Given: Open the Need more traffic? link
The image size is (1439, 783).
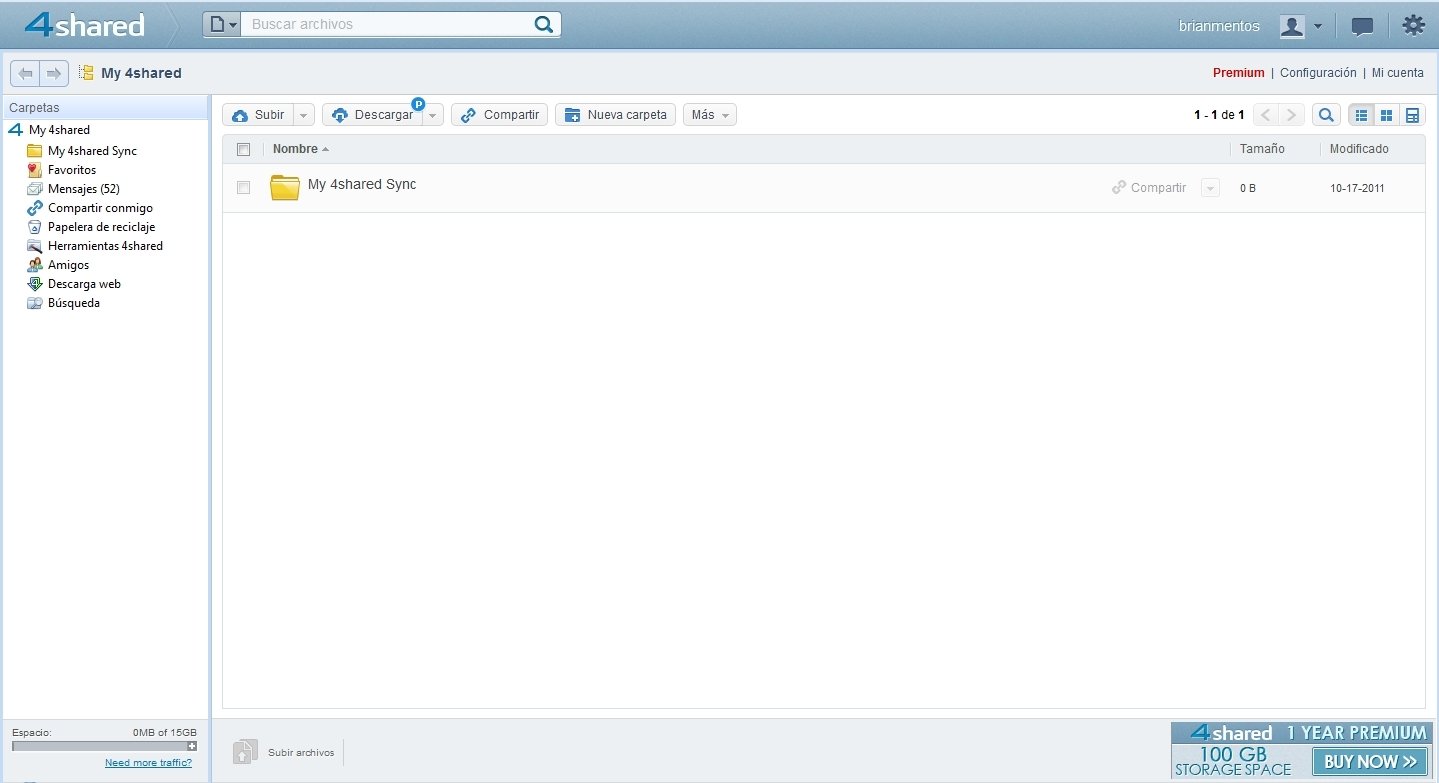Looking at the screenshot, I should tap(148, 763).
